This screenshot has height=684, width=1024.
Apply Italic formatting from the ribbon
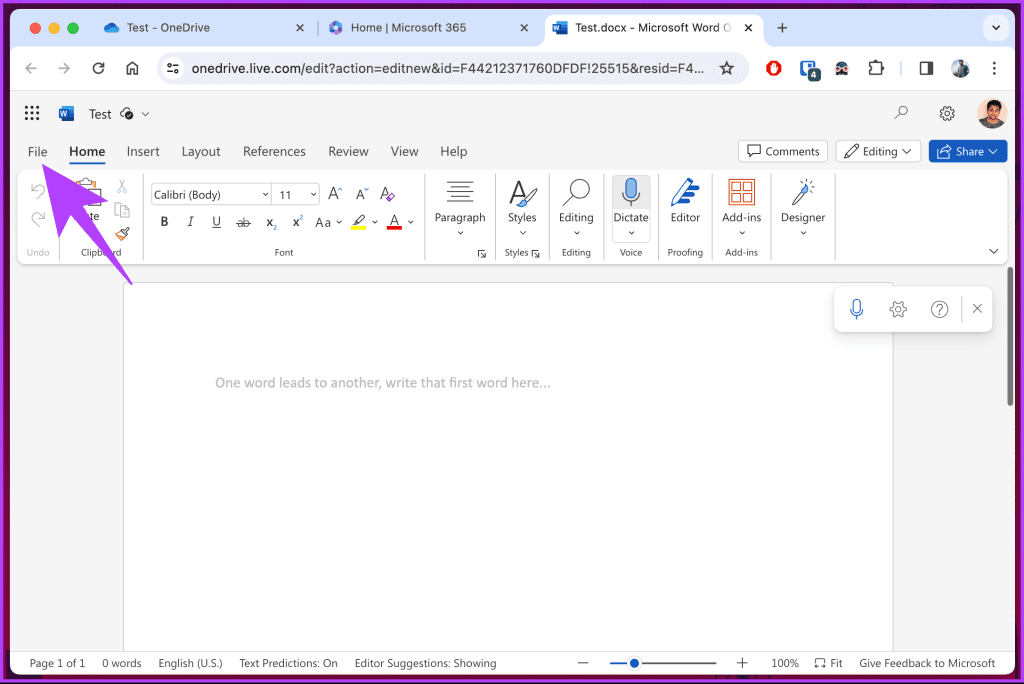tap(190, 222)
